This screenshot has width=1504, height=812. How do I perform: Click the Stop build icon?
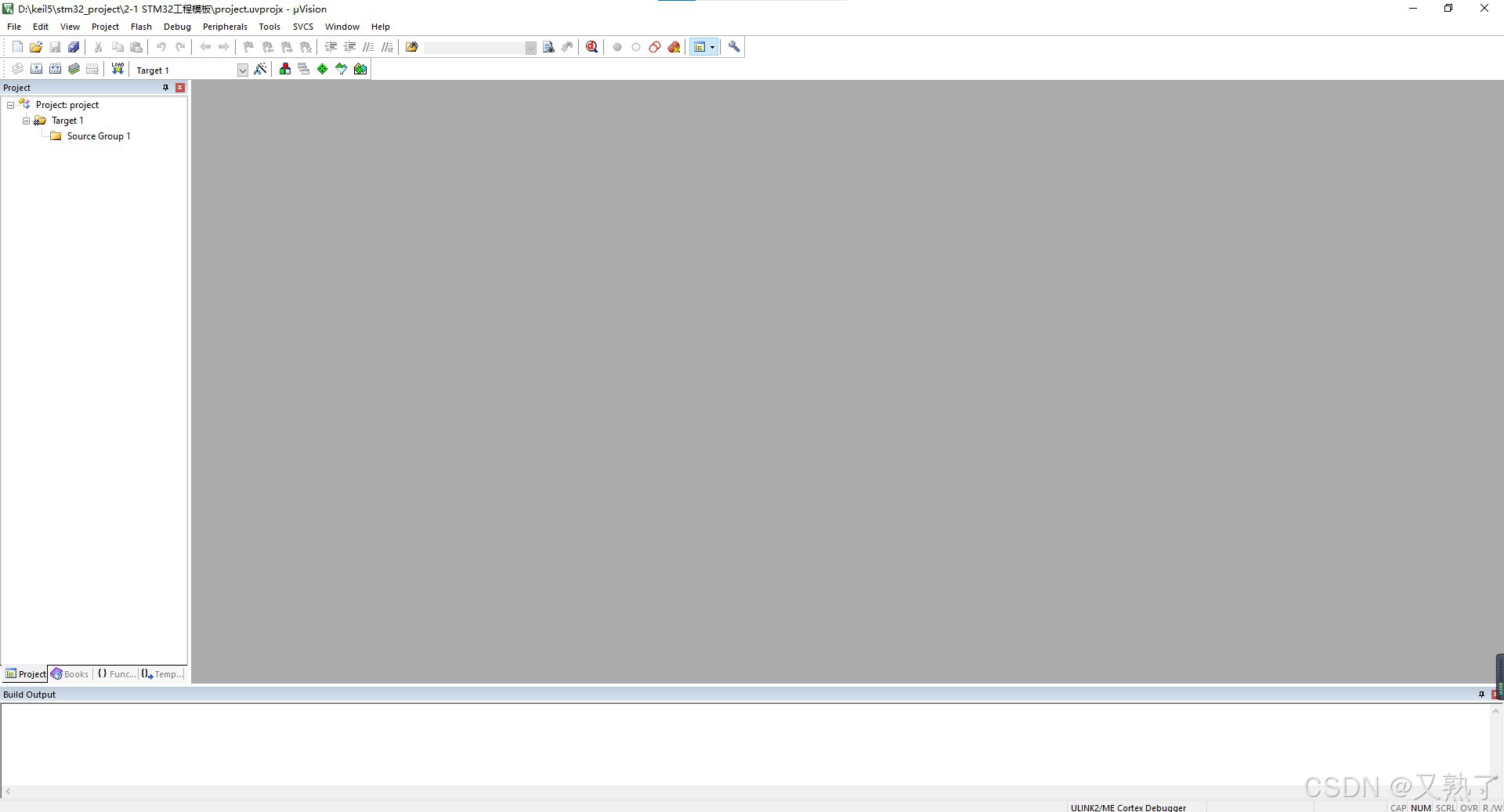point(92,69)
